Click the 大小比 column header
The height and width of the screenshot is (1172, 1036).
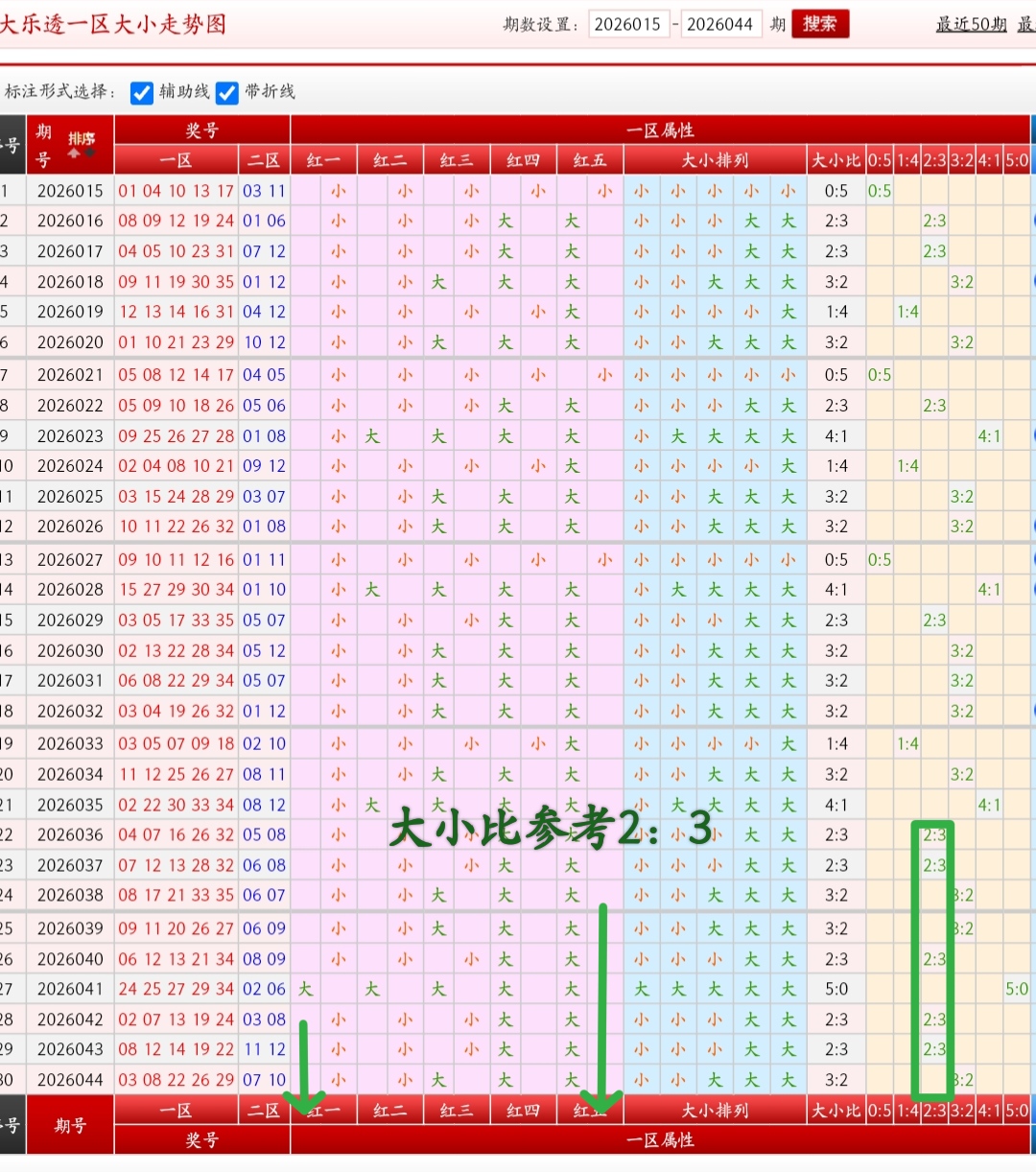[x=836, y=159]
